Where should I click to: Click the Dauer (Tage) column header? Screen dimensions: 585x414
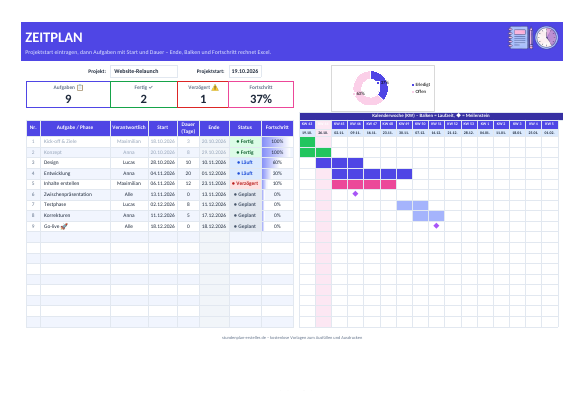click(188, 128)
